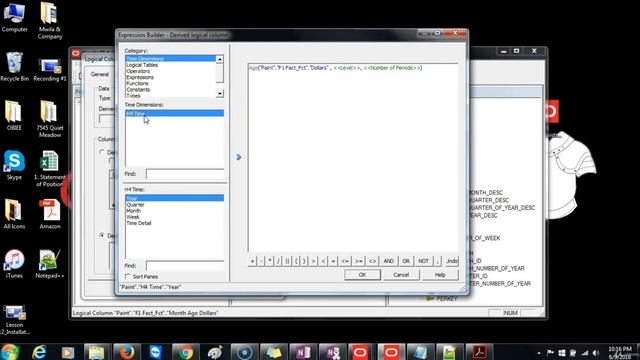The height and width of the screenshot is (360, 640).
Task: Click inside the Ago expression text area
Action: pyautogui.click(x=353, y=157)
